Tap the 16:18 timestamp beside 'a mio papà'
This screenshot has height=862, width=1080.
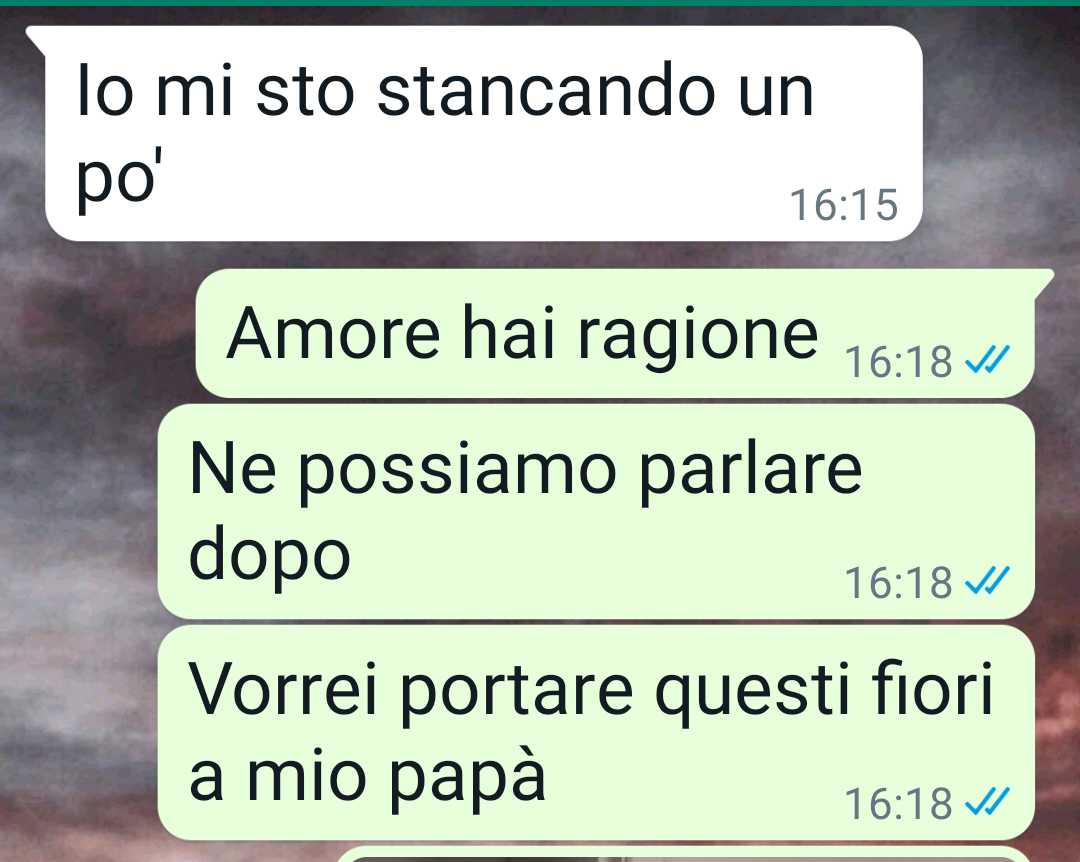pos(898,803)
